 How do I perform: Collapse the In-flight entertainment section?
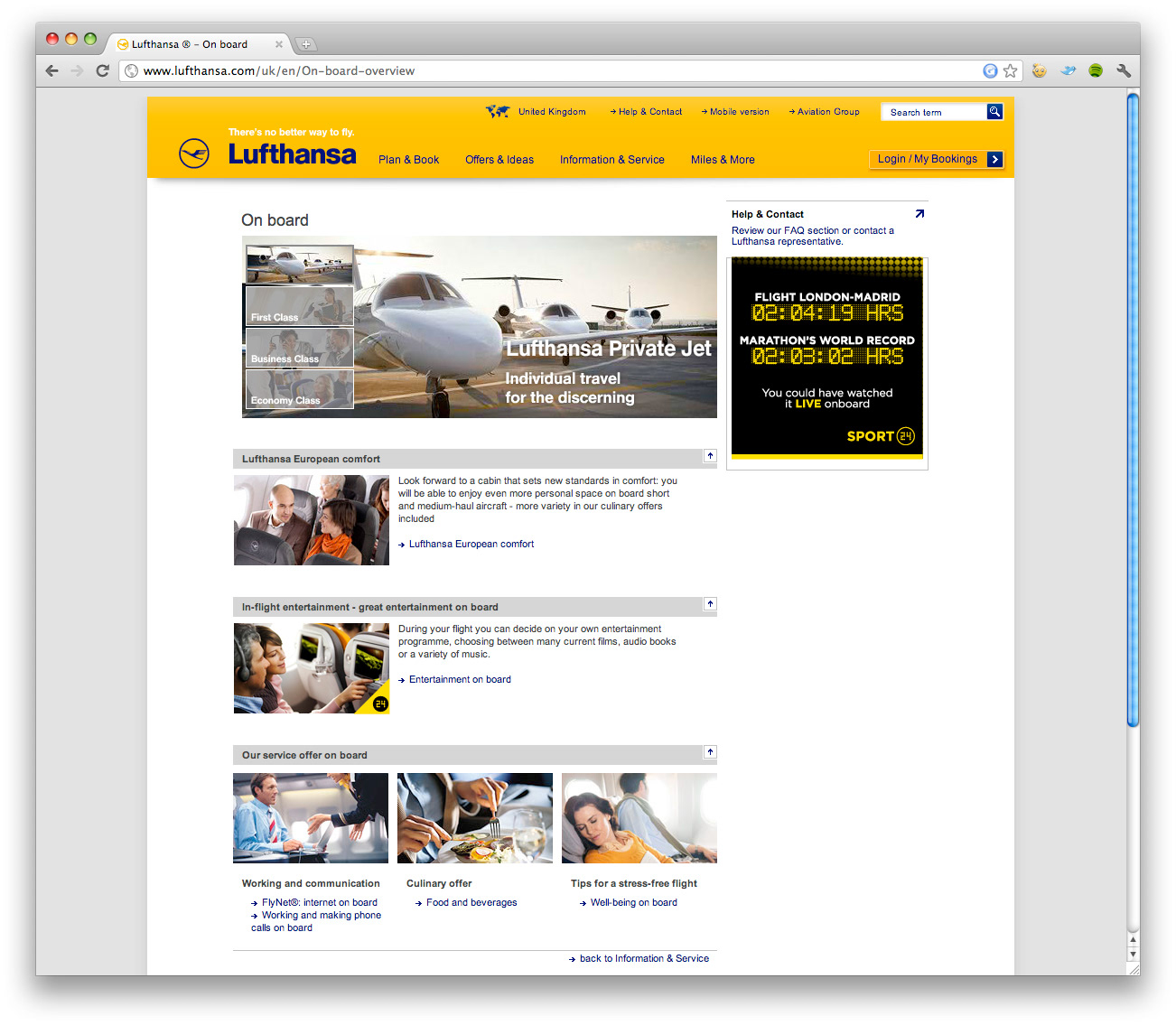pyautogui.click(x=710, y=604)
